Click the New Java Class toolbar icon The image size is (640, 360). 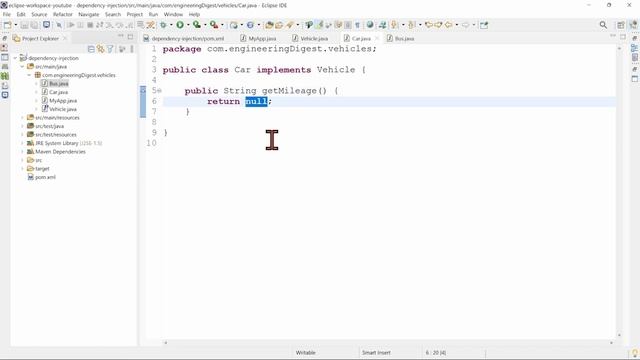click(250, 25)
